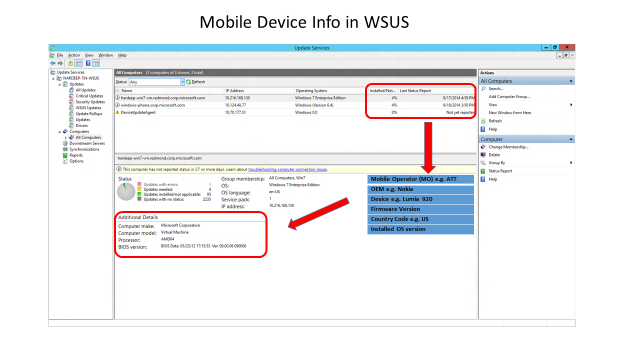Viewport: 640px width, 360px height.
Task: Open the Help menu in the menu bar
Action: coord(122,55)
